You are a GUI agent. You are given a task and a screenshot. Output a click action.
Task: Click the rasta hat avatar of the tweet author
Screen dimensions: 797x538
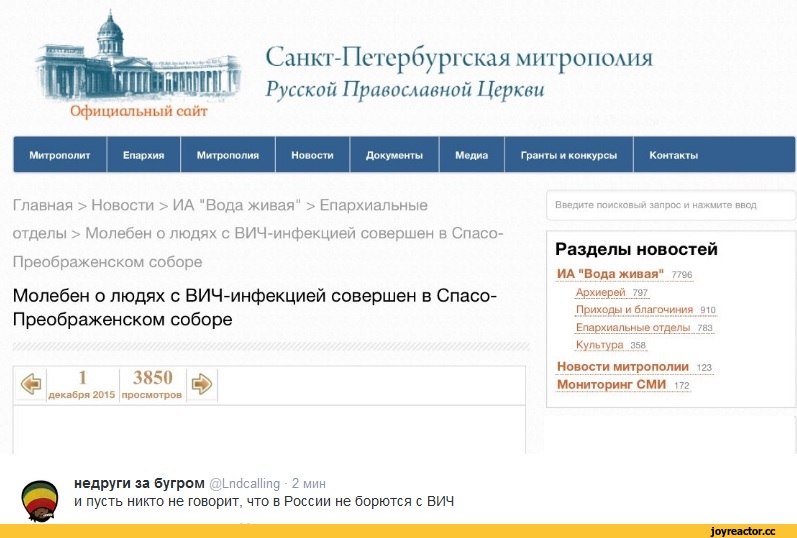[x=40, y=500]
